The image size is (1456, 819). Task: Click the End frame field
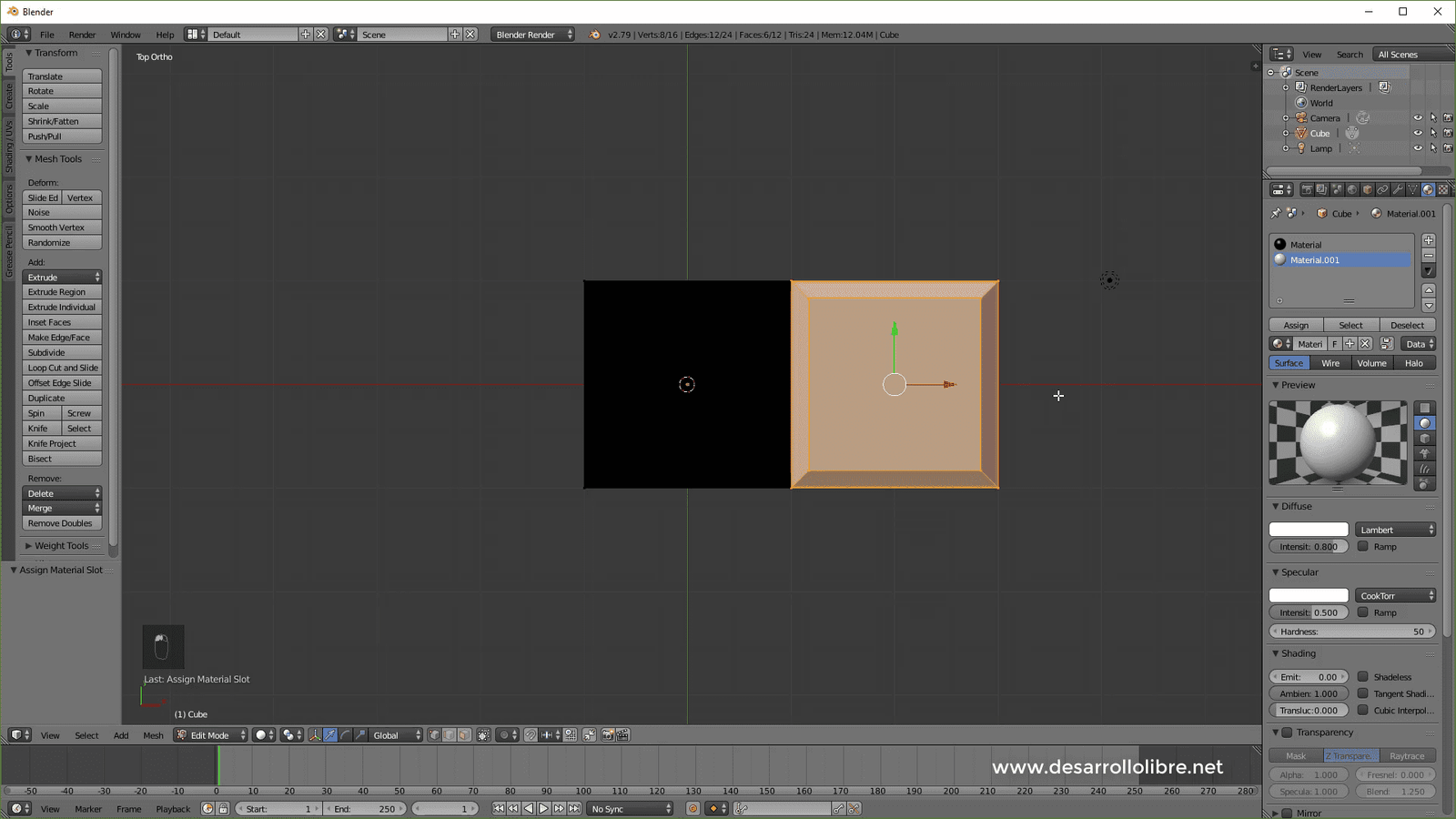tap(365, 808)
